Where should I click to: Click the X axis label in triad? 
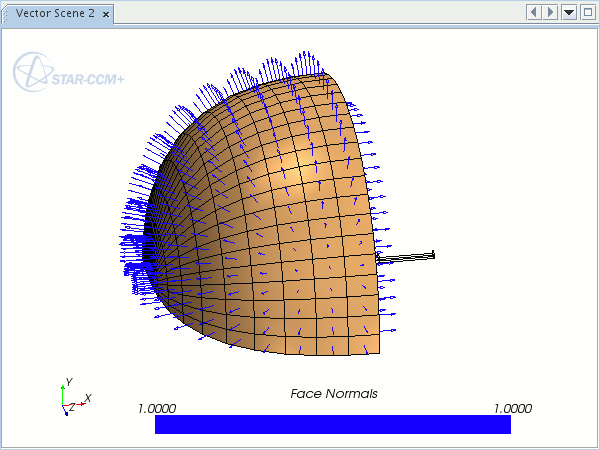coord(88,398)
